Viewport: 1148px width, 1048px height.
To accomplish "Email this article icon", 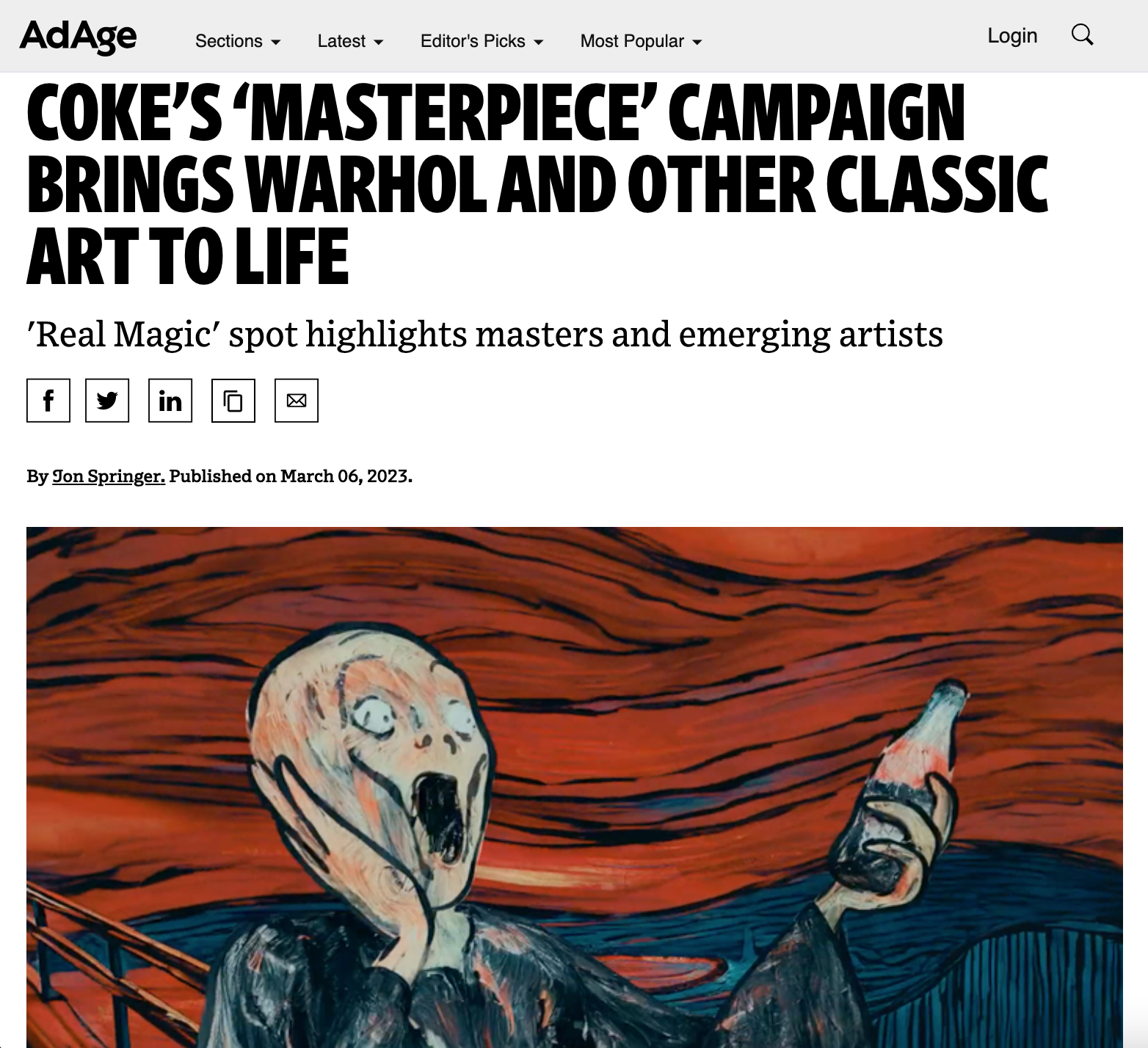I will point(297,401).
